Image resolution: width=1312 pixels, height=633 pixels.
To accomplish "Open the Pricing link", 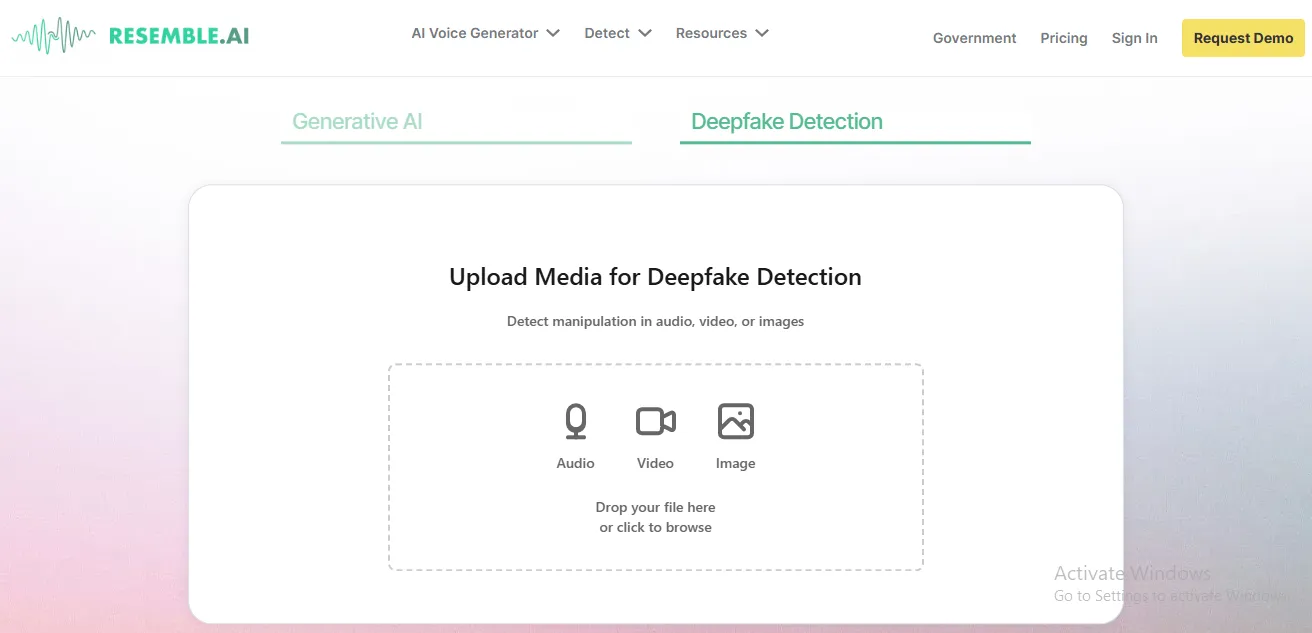I will (x=1064, y=38).
